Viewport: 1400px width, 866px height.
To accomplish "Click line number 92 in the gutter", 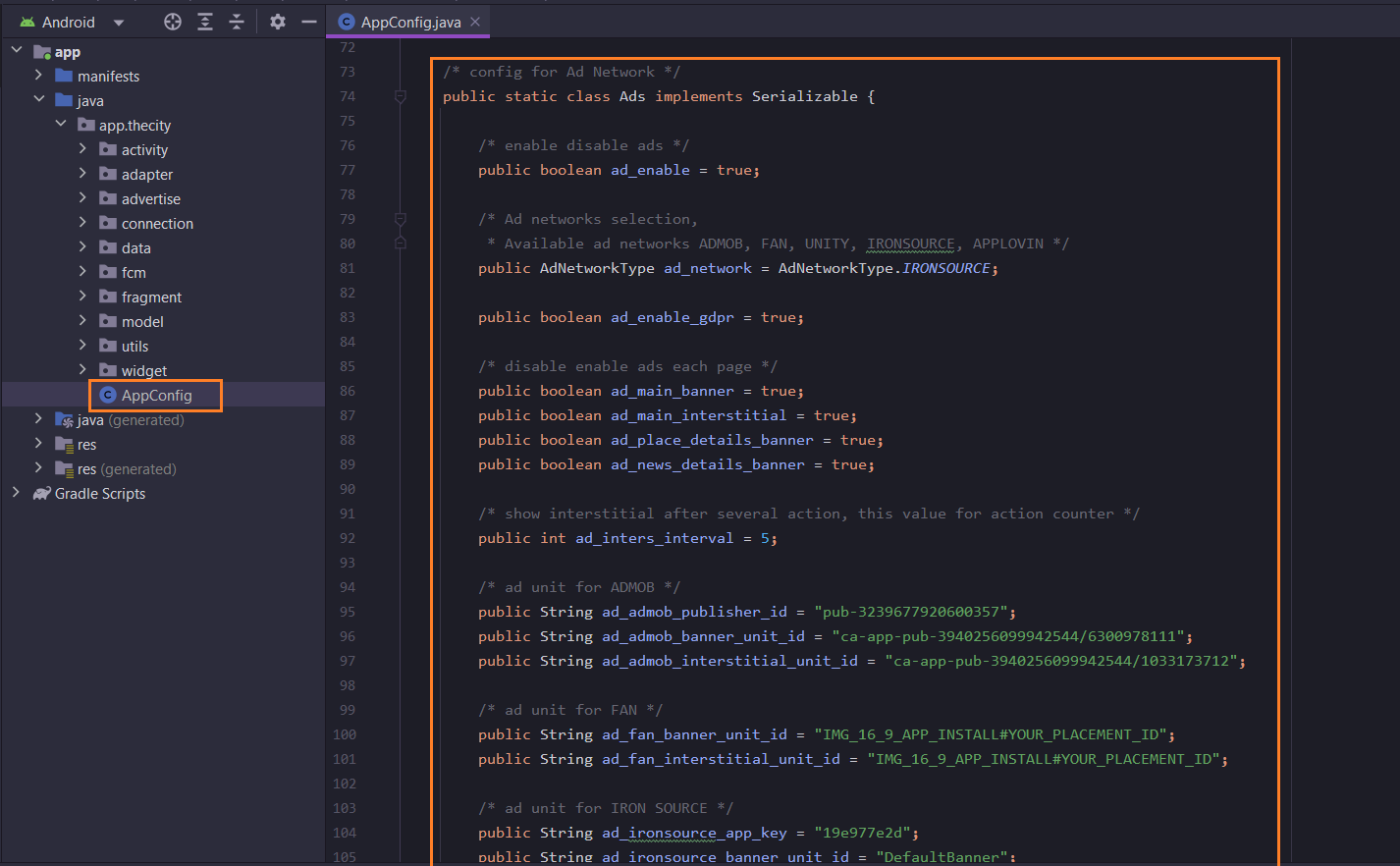I will click(x=348, y=538).
